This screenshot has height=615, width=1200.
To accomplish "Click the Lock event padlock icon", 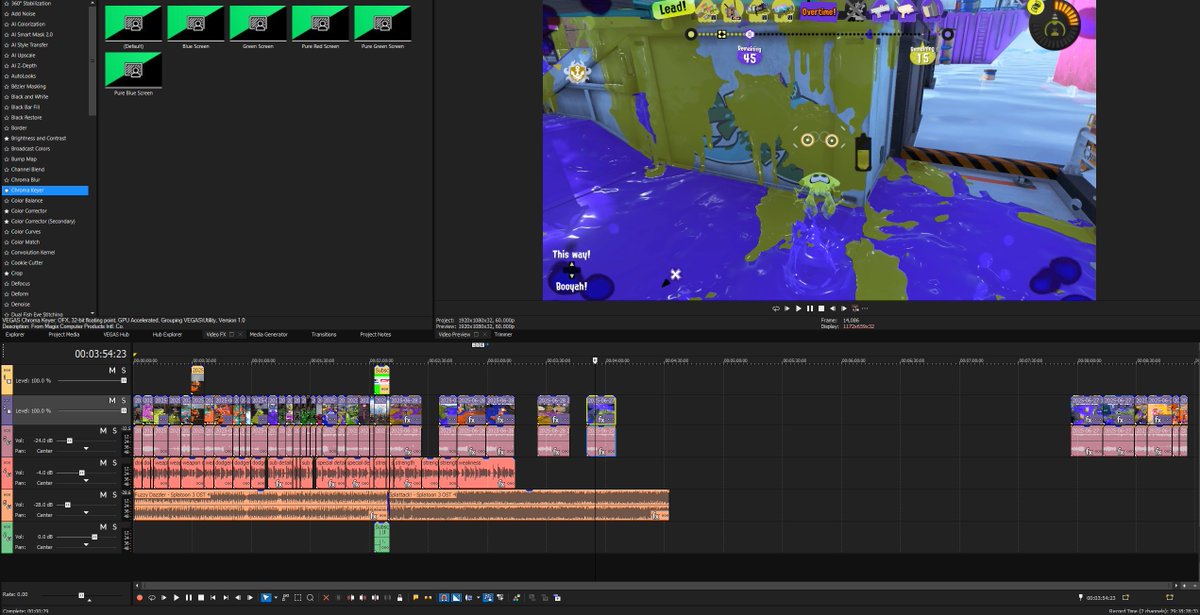I will [x=399, y=598].
